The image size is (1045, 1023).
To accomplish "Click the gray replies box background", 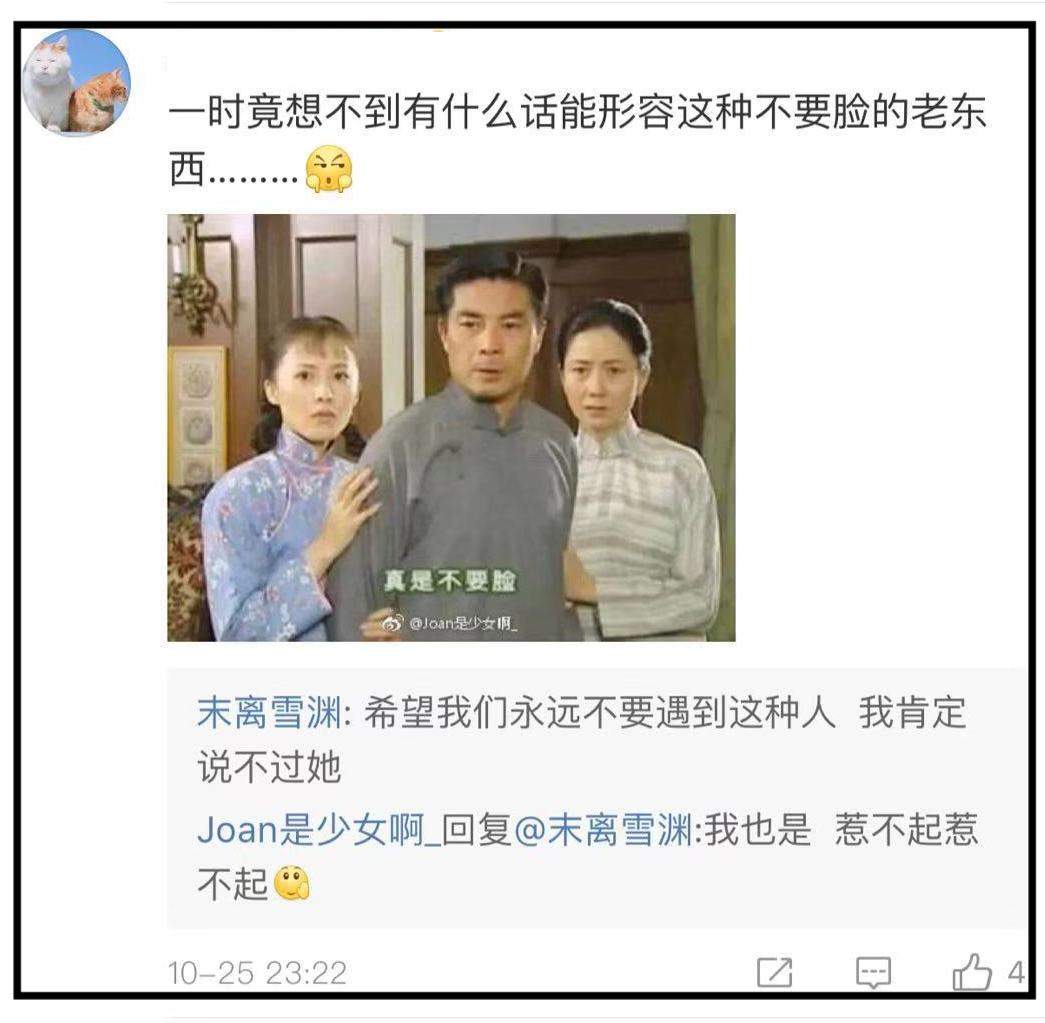I will 596,798.
